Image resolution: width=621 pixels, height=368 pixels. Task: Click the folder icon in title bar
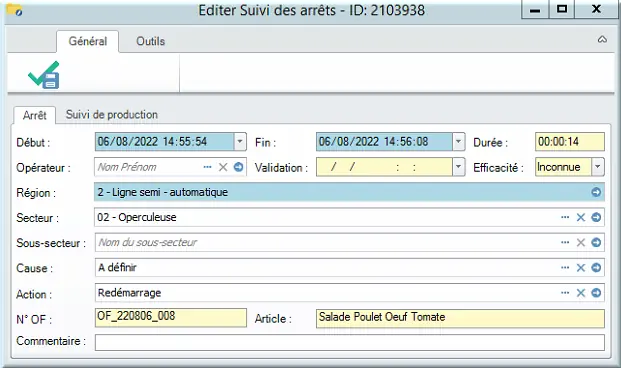[14, 10]
